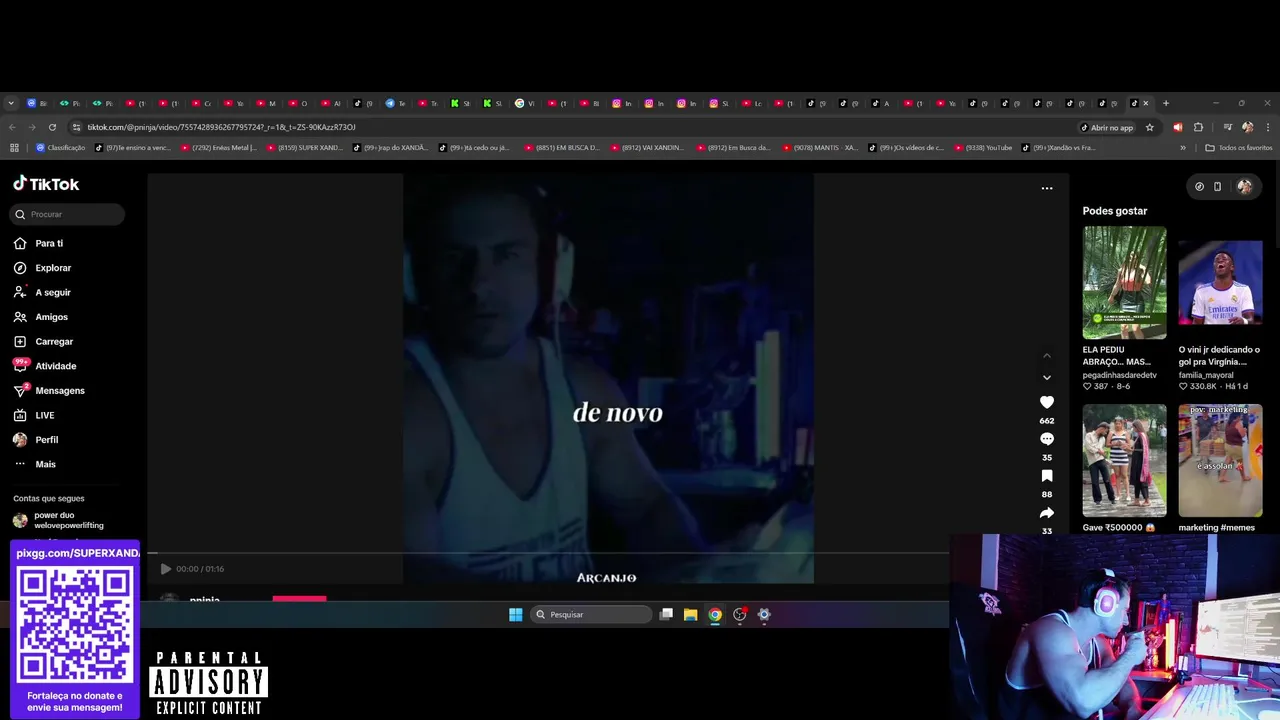Open the comments with 35 replies
The width and height of the screenshot is (1280, 720).
point(1047,439)
